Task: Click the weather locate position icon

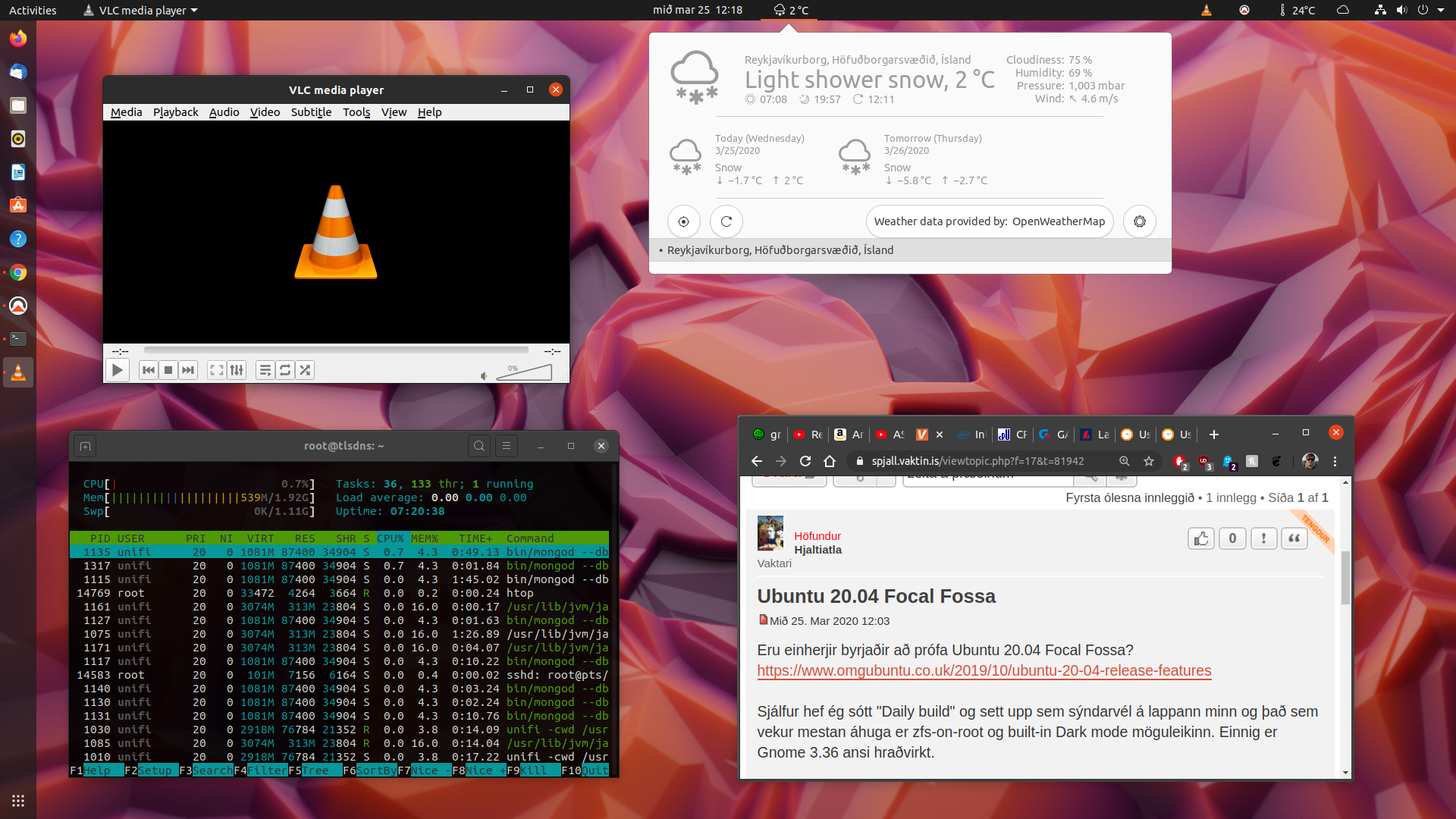Action: (683, 221)
